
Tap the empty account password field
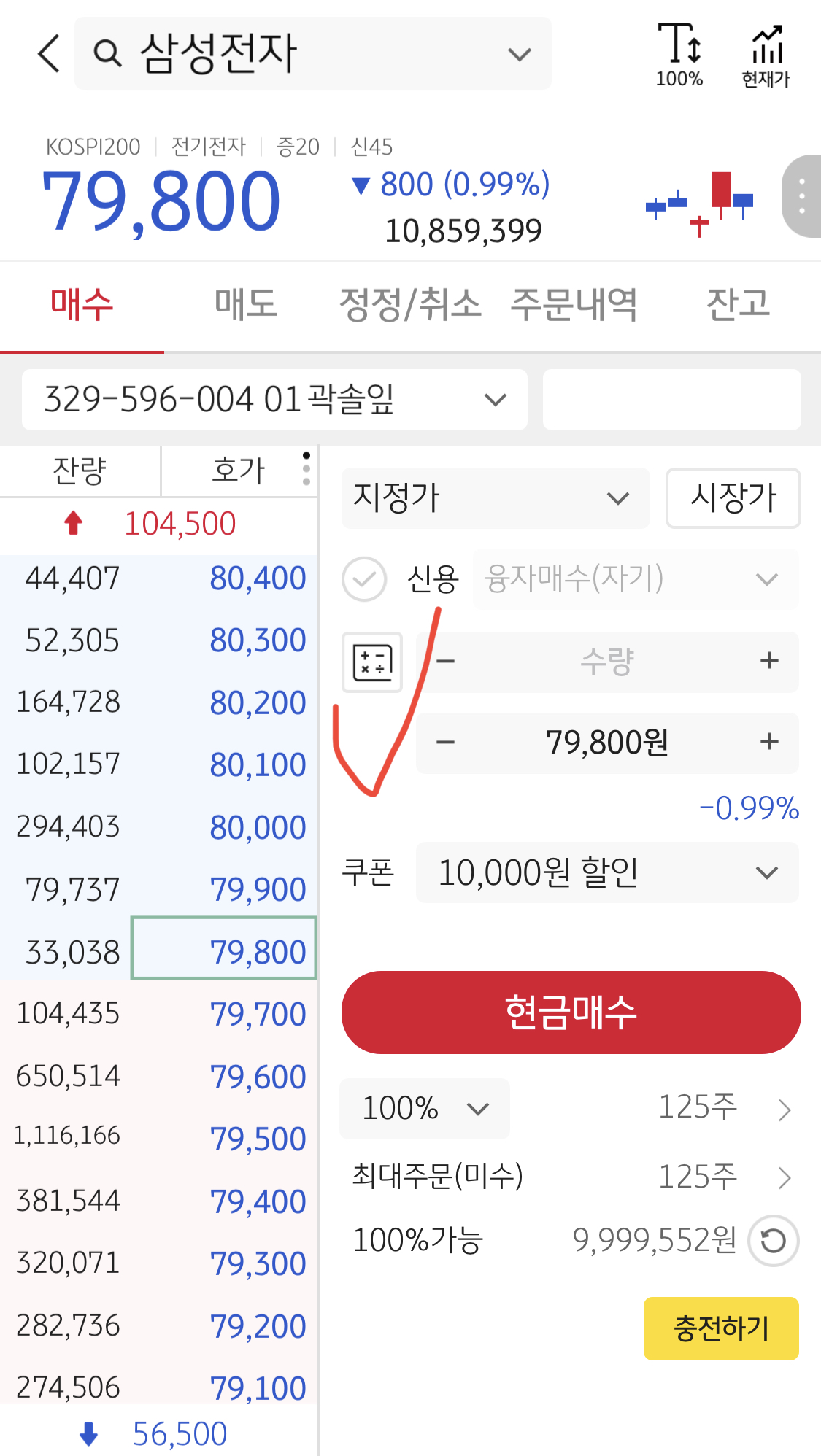pyautogui.click(x=672, y=400)
